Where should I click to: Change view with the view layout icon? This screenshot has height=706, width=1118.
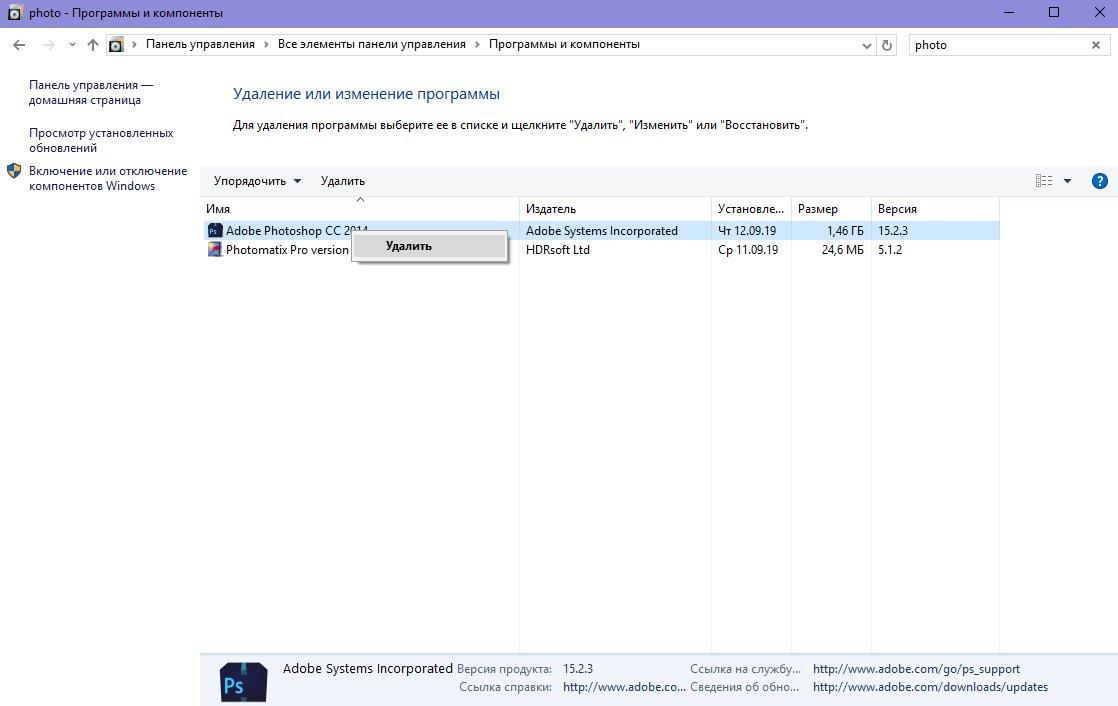point(1044,181)
